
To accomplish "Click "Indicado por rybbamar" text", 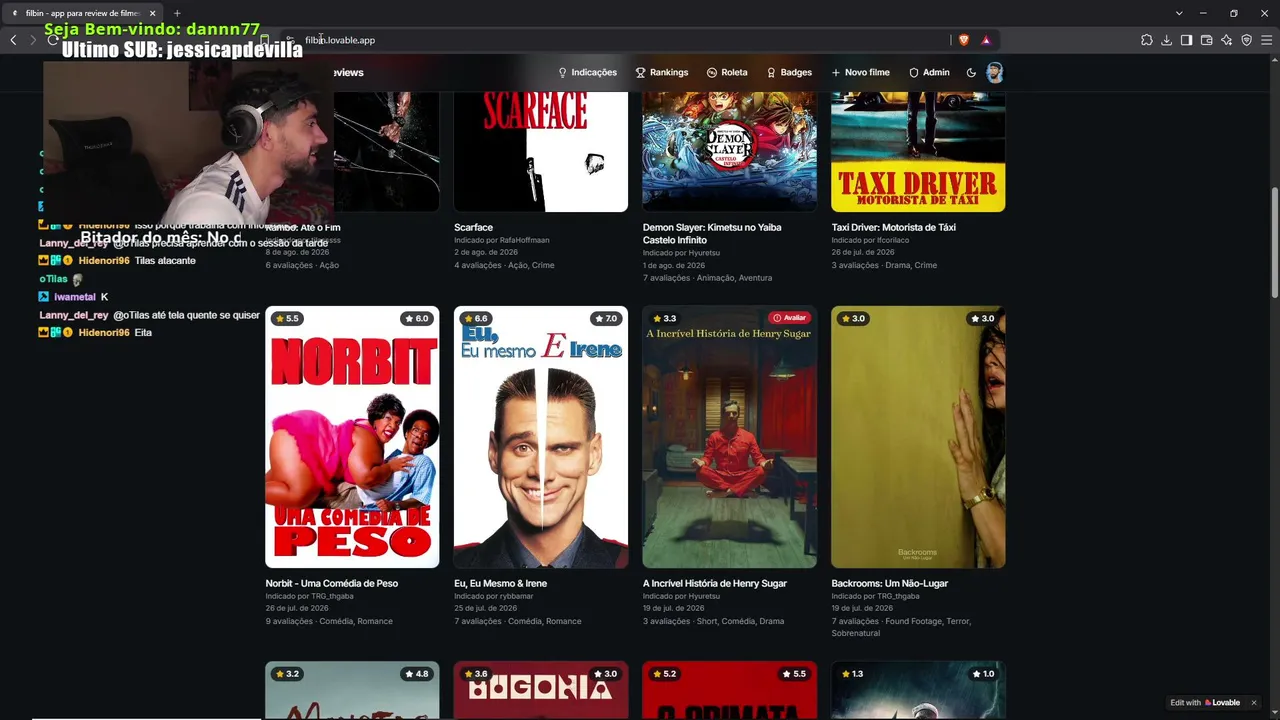I will pos(494,596).
